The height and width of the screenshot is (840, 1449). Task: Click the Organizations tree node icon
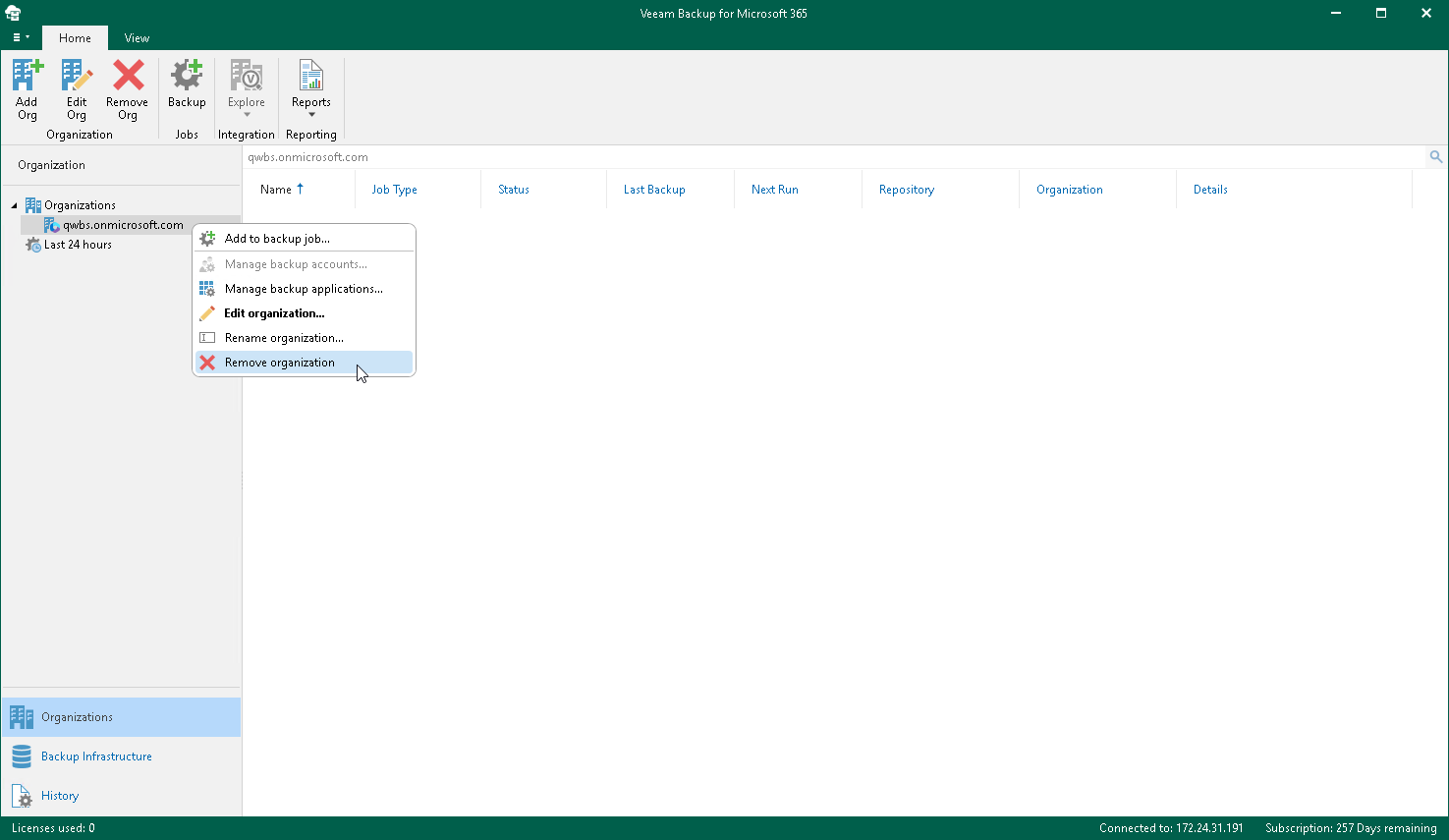(x=33, y=205)
